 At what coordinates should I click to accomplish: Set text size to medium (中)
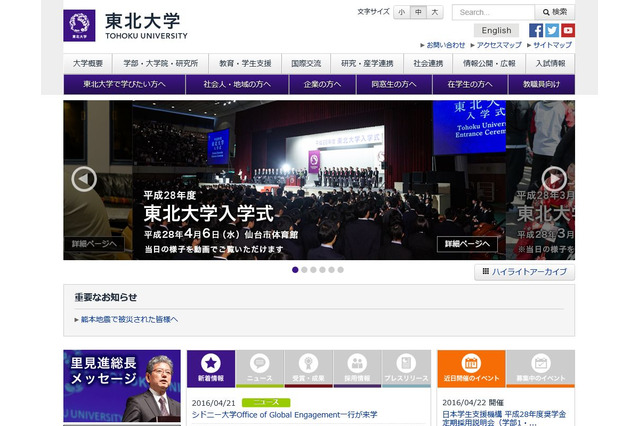(418, 12)
